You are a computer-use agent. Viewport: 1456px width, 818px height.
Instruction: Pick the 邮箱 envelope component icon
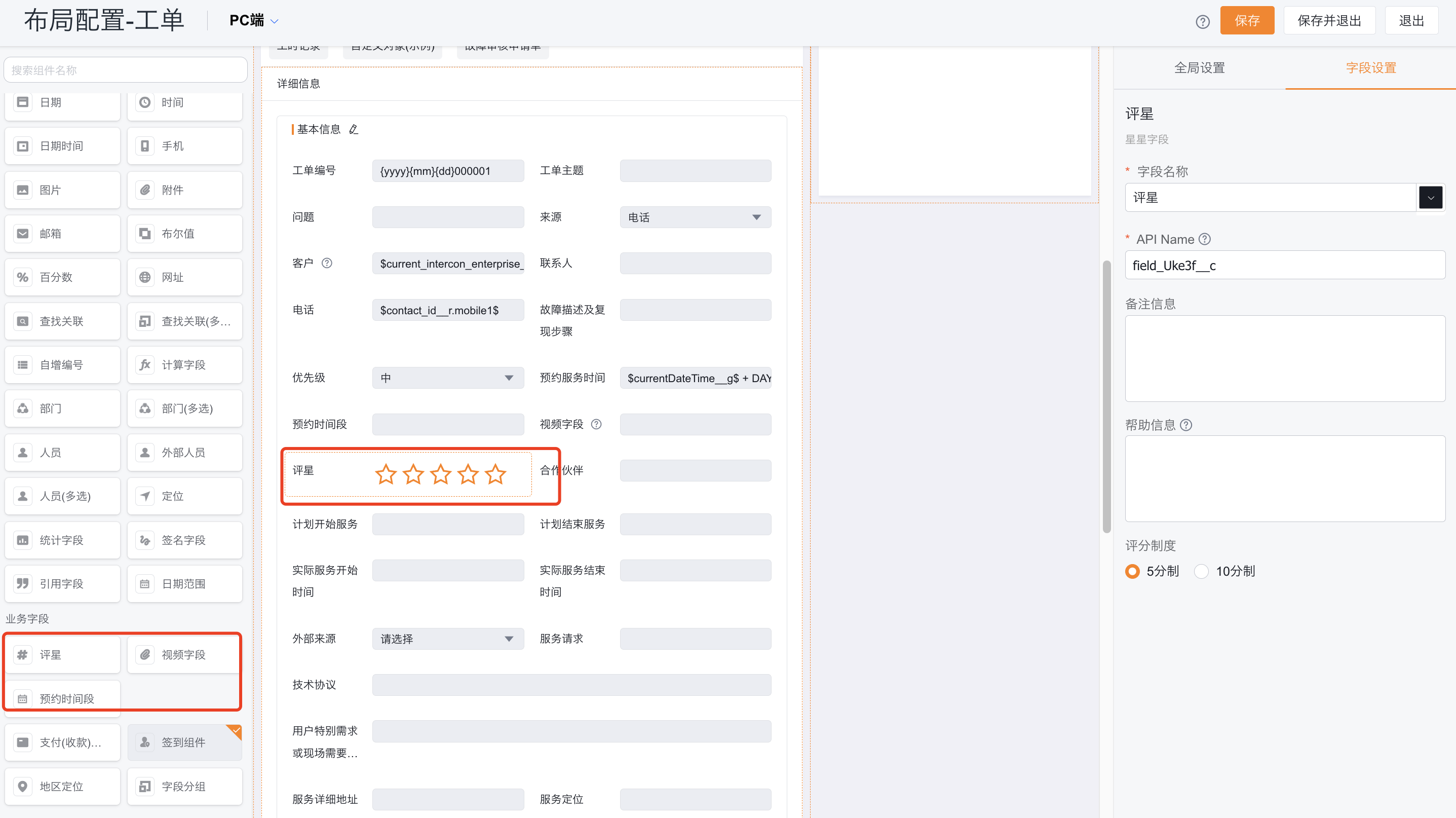point(23,234)
